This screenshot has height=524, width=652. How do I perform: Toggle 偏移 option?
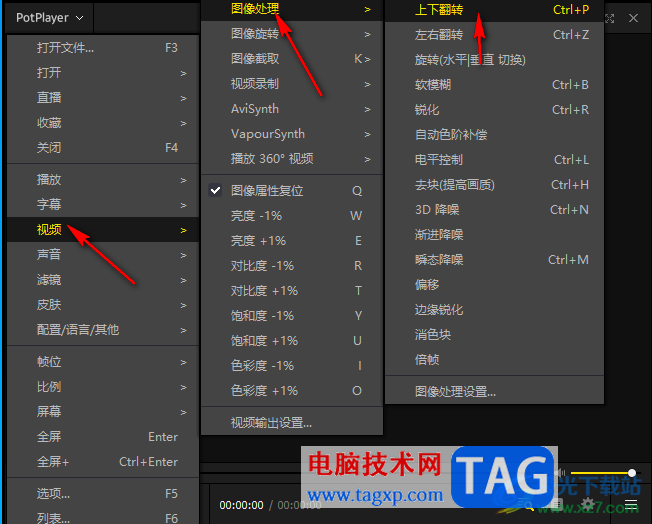pos(494,284)
